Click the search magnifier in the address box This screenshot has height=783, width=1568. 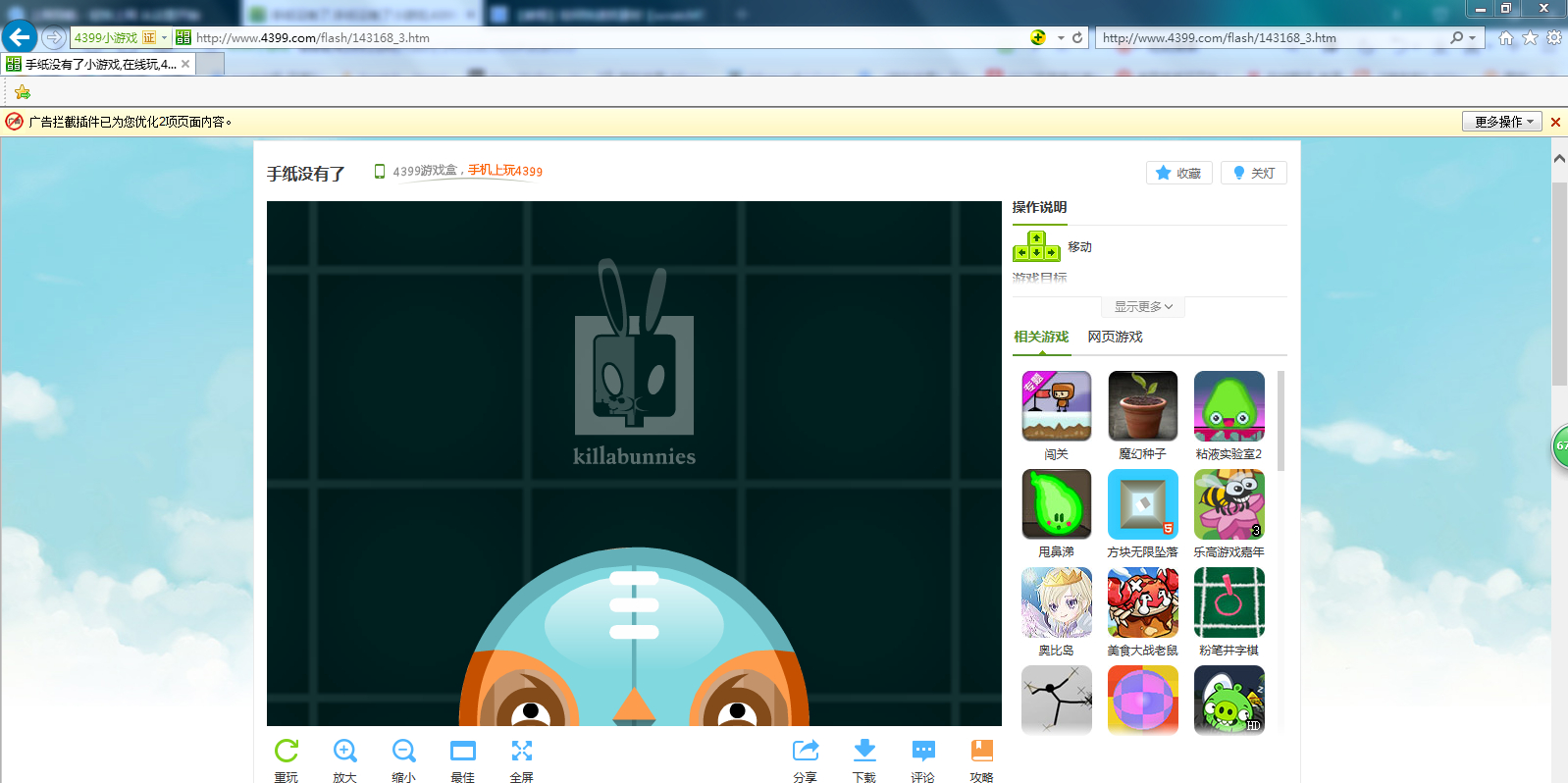[1457, 37]
